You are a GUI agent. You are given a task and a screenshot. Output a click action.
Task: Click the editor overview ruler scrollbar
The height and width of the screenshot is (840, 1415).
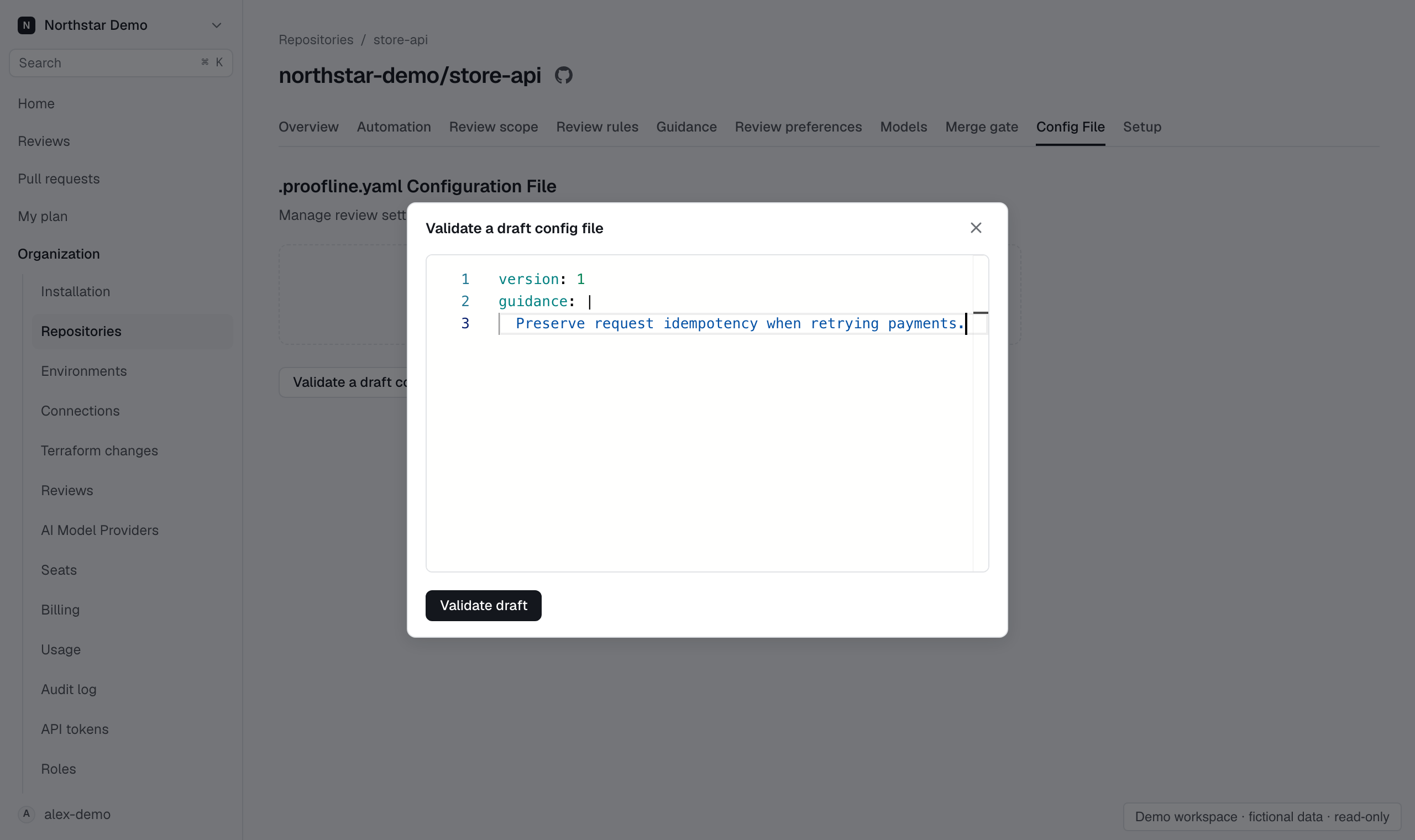click(x=981, y=413)
